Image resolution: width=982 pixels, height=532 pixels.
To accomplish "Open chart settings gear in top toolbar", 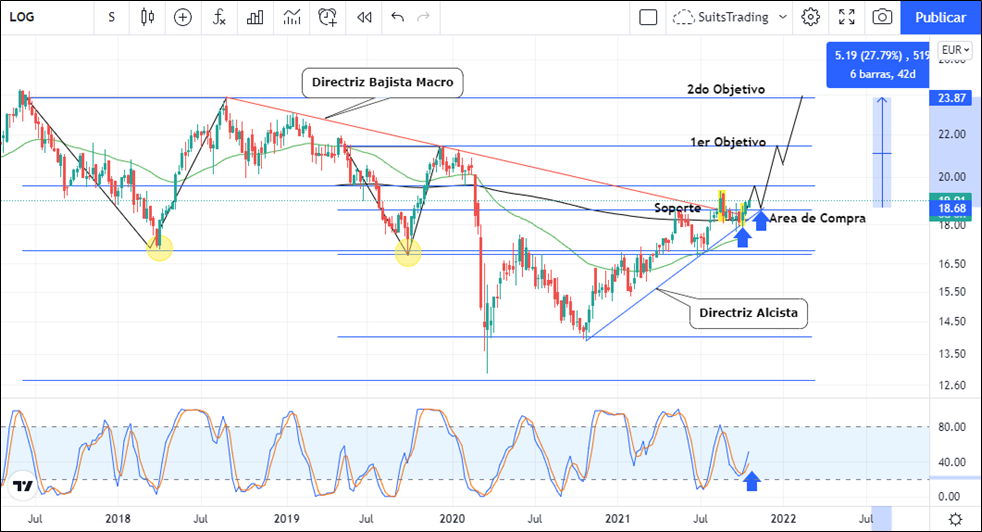I will tap(811, 17).
